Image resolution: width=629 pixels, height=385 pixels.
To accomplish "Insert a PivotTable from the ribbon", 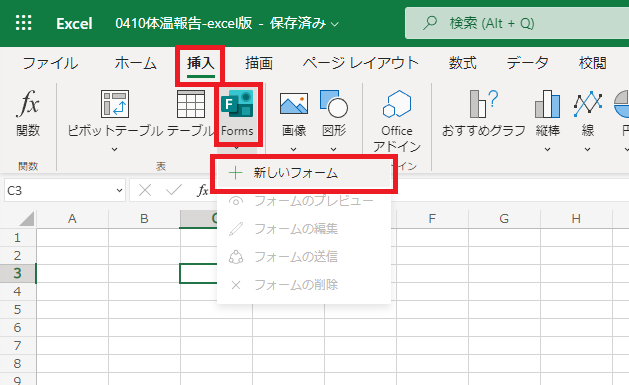I will (115, 104).
